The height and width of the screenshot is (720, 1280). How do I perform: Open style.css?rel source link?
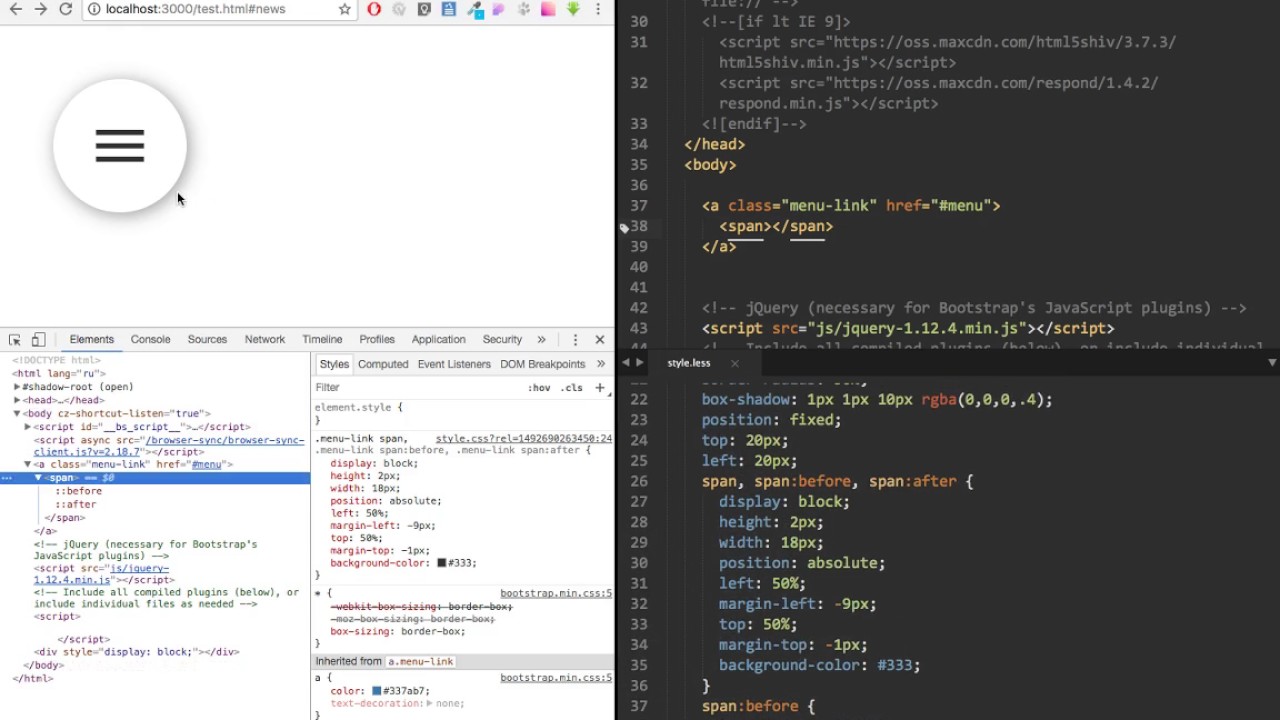[x=523, y=438]
